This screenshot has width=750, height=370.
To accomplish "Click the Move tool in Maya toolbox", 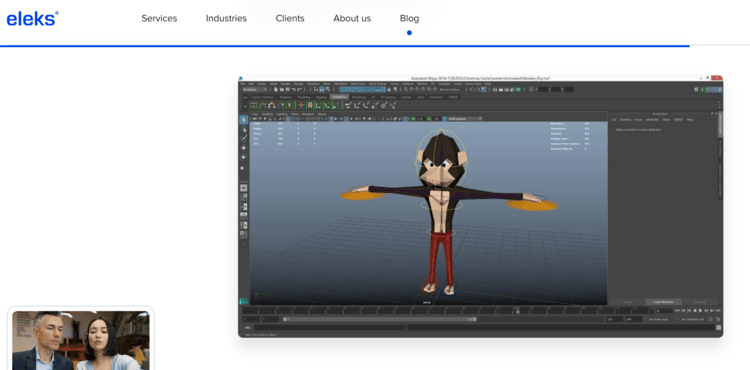I will (x=244, y=148).
